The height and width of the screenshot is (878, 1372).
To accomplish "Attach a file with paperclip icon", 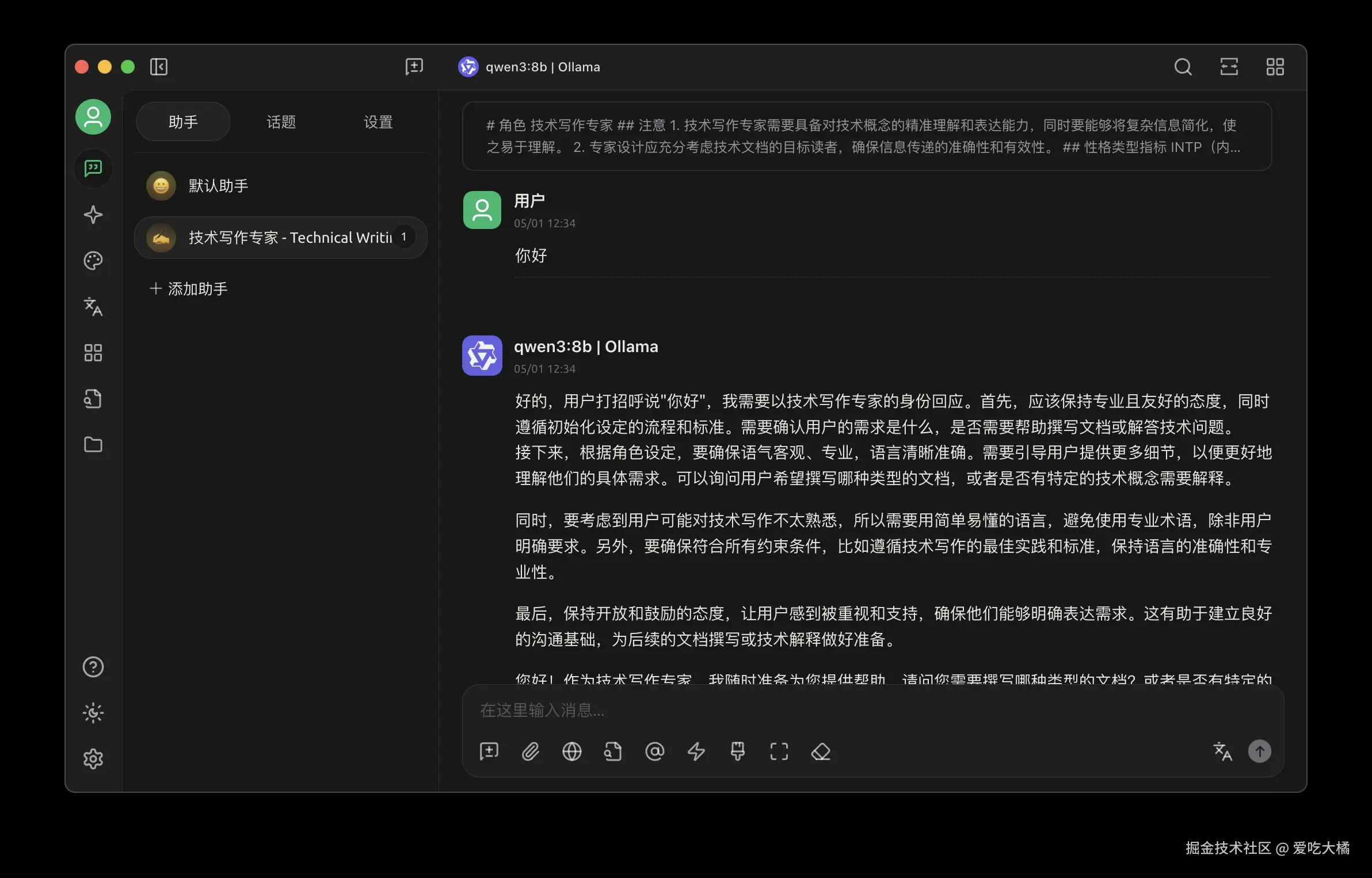I will pyautogui.click(x=530, y=751).
